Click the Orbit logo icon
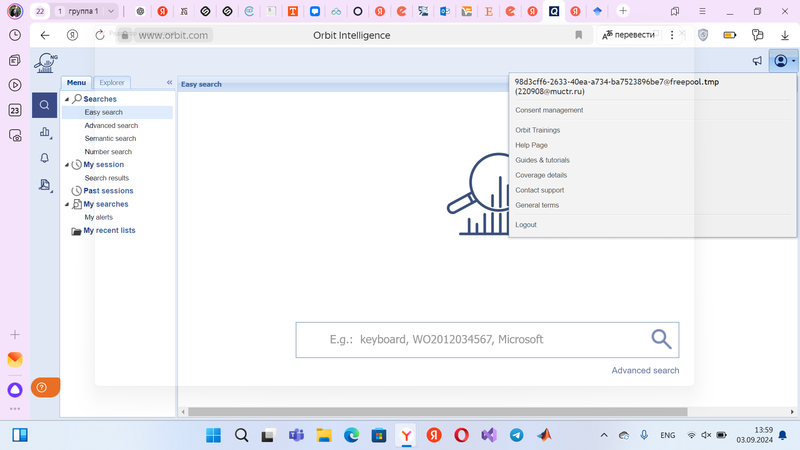This screenshot has width=800, height=450. click(x=46, y=63)
